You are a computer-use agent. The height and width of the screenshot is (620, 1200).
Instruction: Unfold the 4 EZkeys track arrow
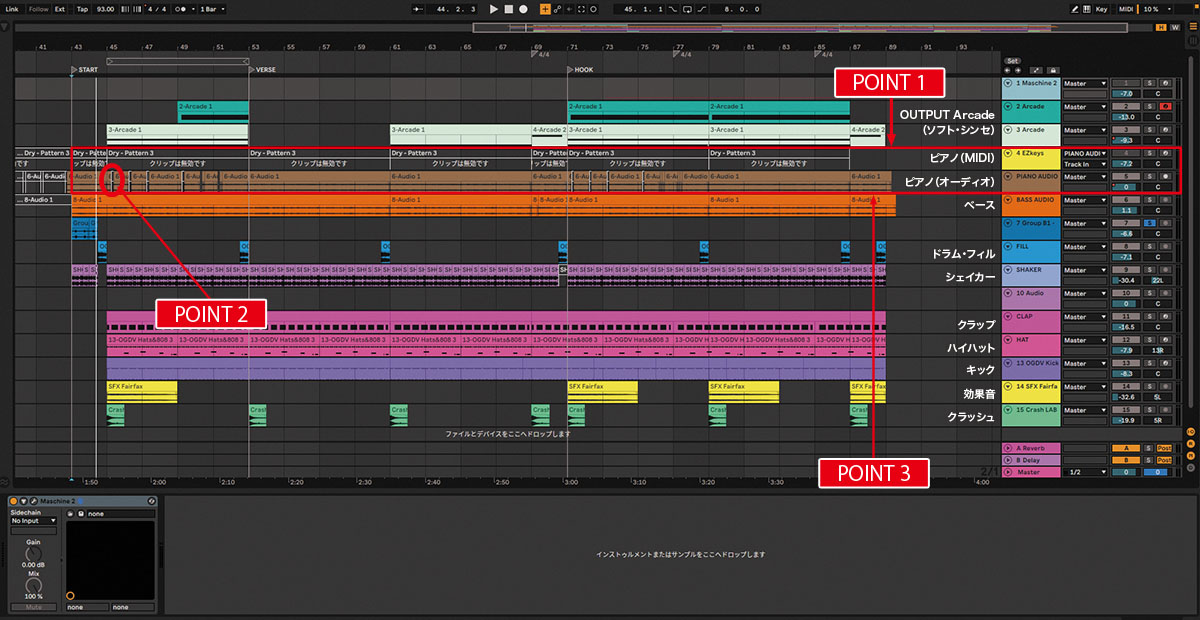(x=1008, y=153)
